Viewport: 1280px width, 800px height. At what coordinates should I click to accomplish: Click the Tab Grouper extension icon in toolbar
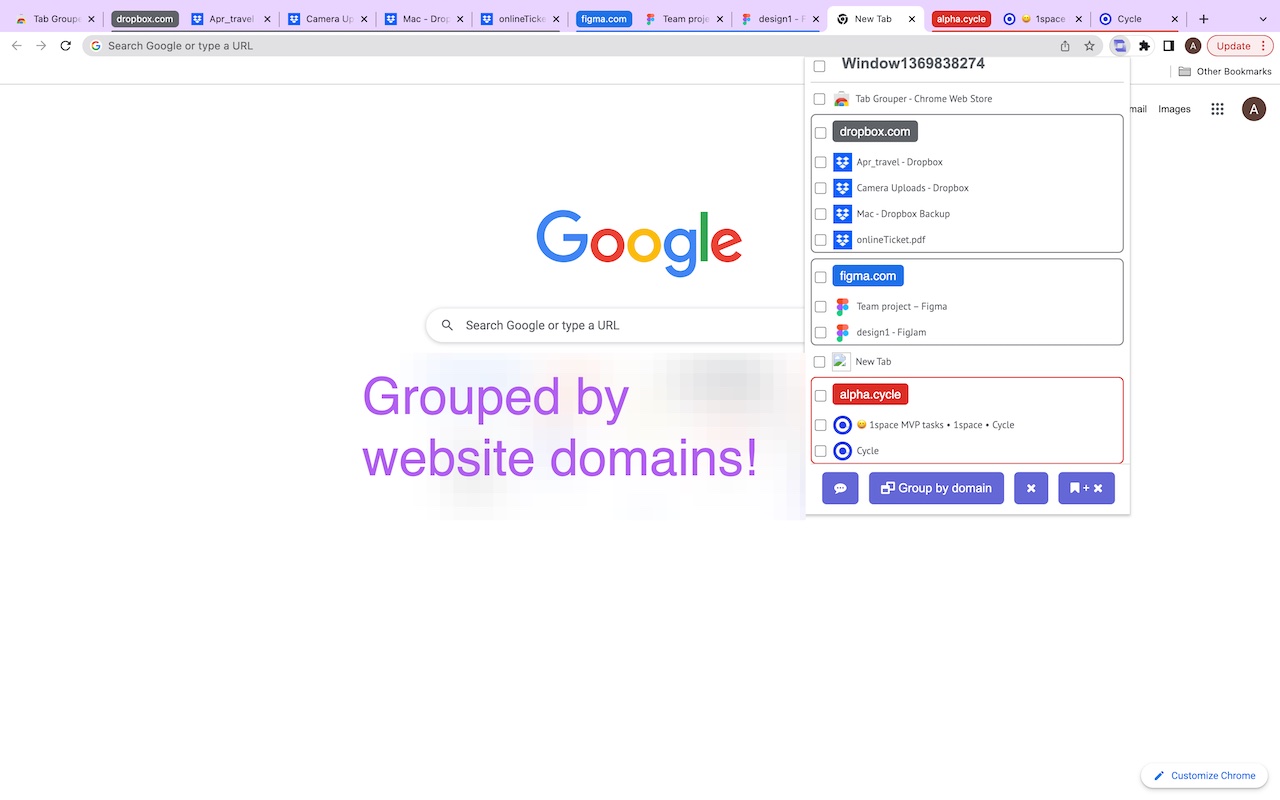[x=1119, y=46]
